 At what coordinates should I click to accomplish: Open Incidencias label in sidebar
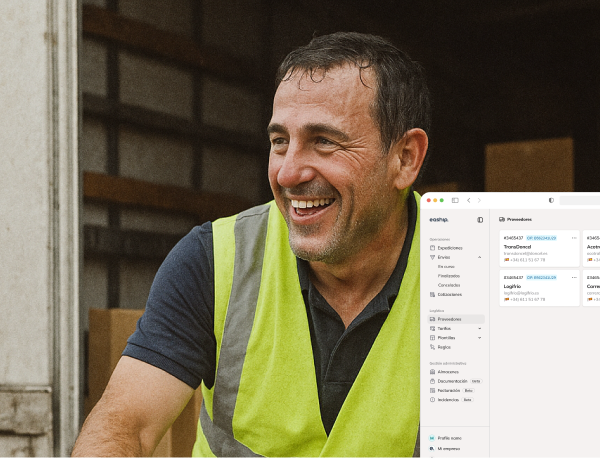click(448, 400)
